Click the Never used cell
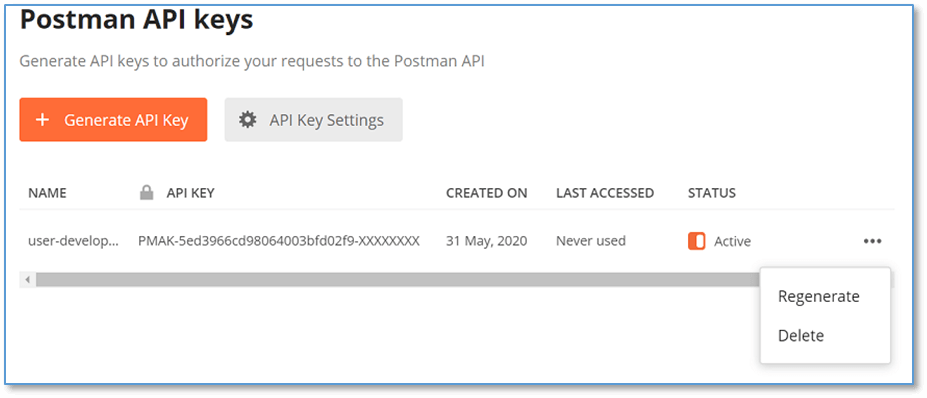 591,241
